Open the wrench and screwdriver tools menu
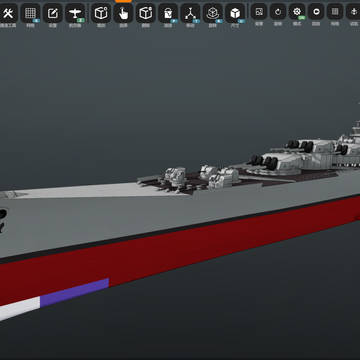 [8, 13]
